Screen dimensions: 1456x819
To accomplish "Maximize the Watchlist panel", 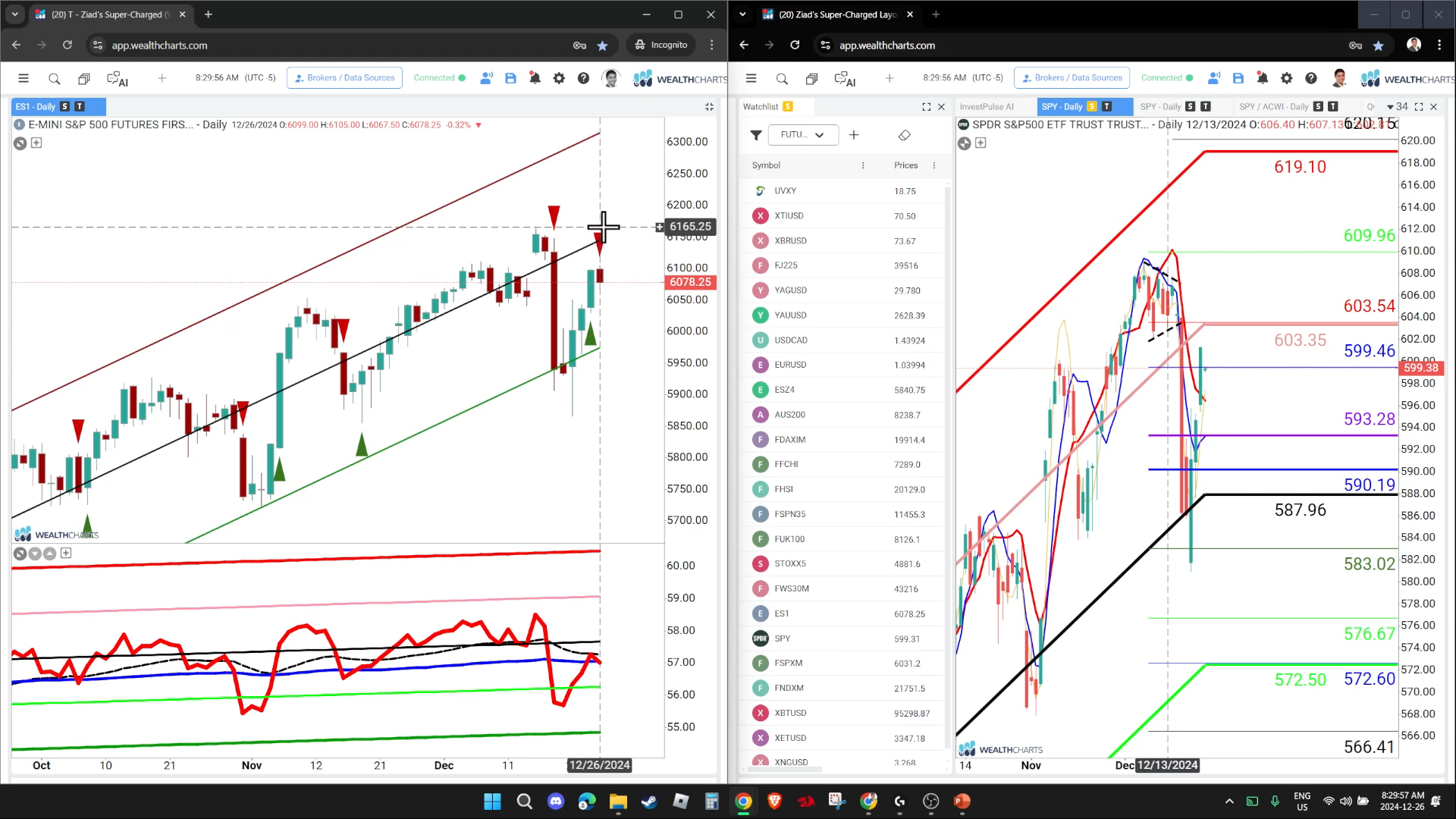I will pyautogui.click(x=926, y=107).
